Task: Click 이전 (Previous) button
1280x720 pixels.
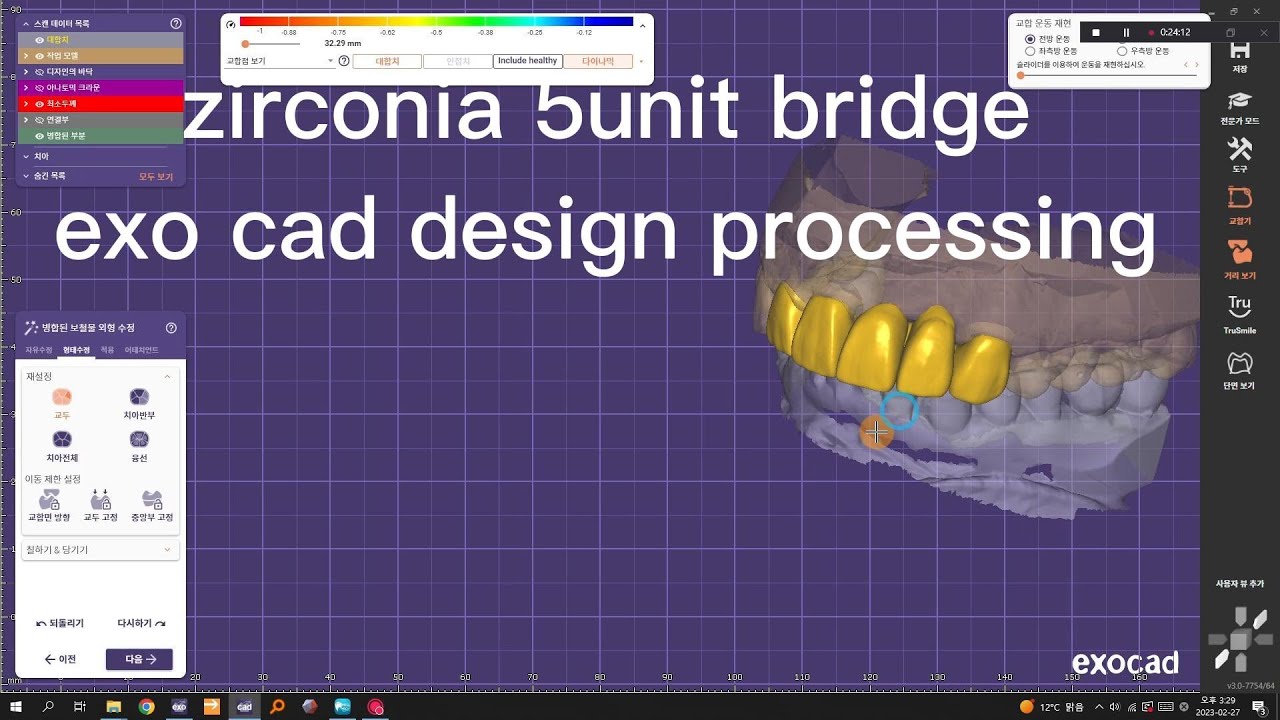Action: (x=60, y=659)
